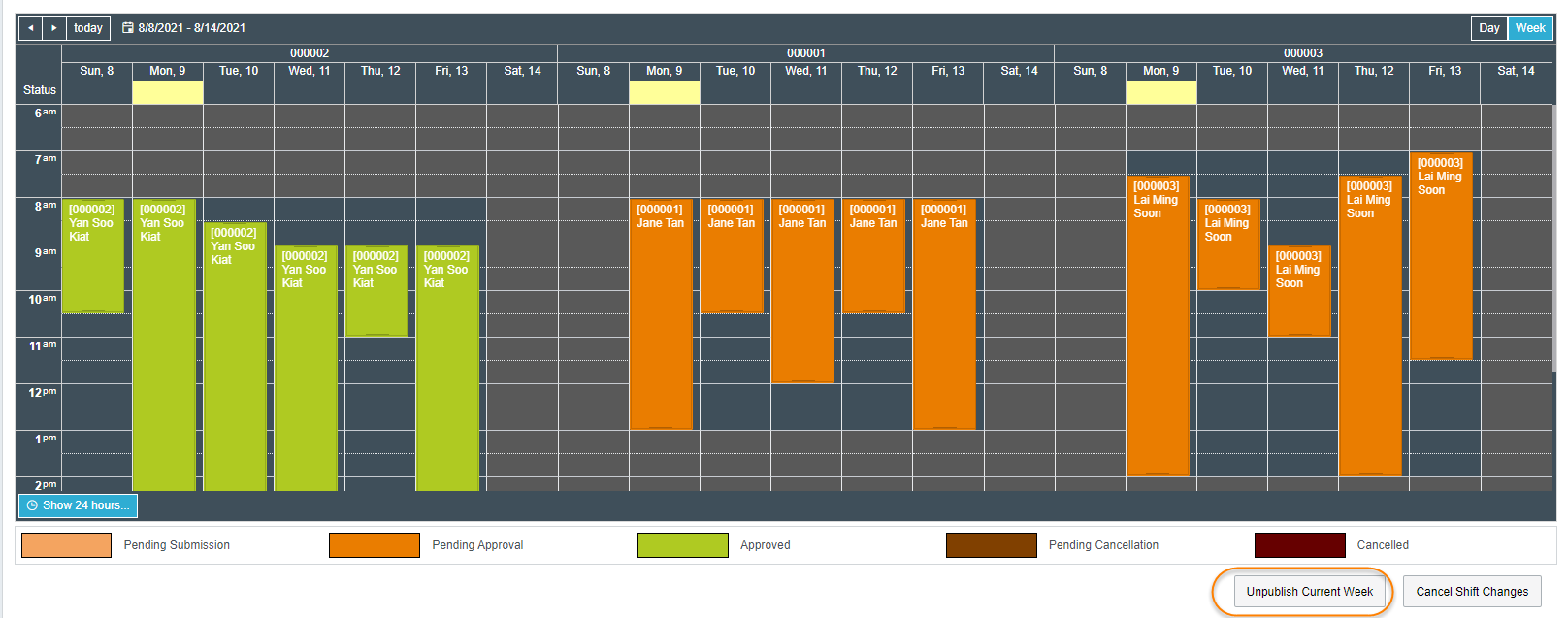Select Pending Approval legend swatch
Screen dimensions: 1568x618
(x=375, y=545)
